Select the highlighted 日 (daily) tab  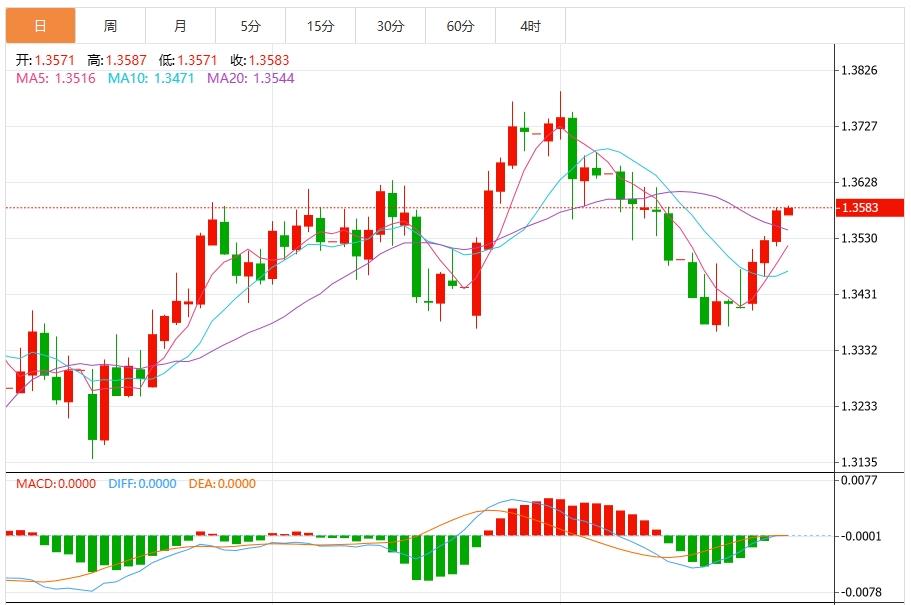[x=40, y=22]
